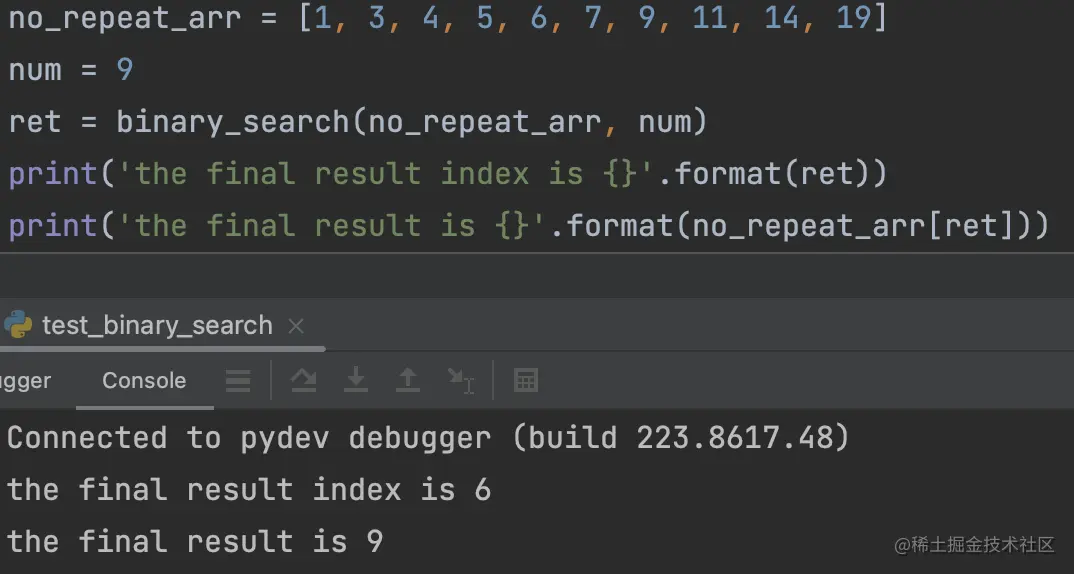
Task: Click the Run to Cursor icon
Action: 460,381
